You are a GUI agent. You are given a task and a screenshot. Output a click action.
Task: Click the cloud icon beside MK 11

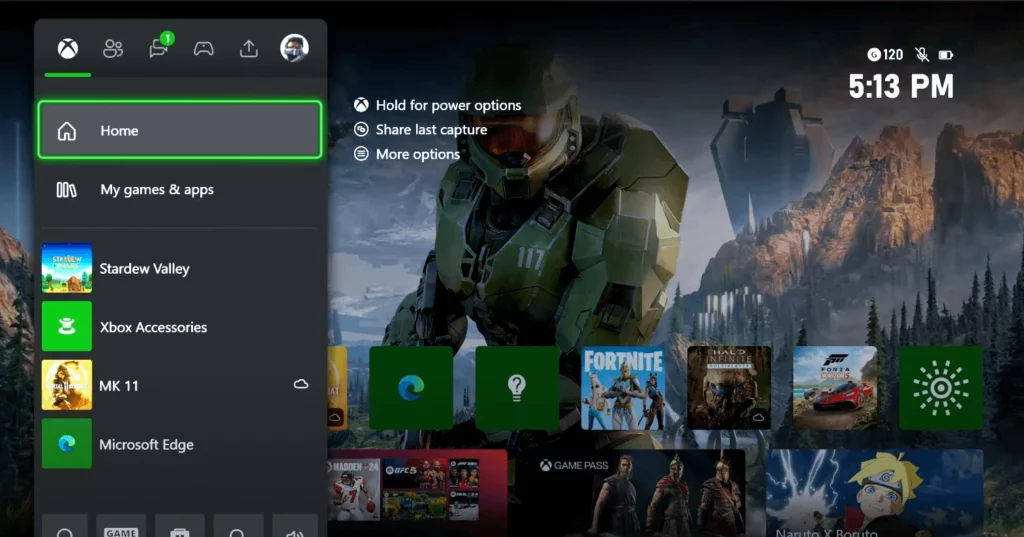tap(300, 384)
